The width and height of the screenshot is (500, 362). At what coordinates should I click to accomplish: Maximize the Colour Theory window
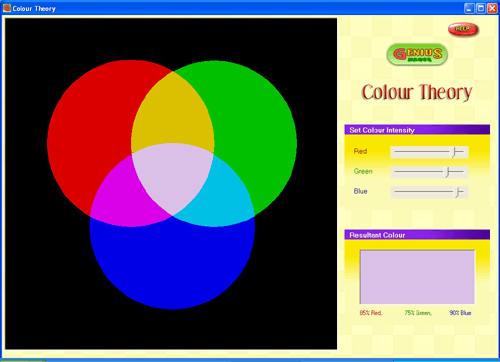(x=481, y=8)
